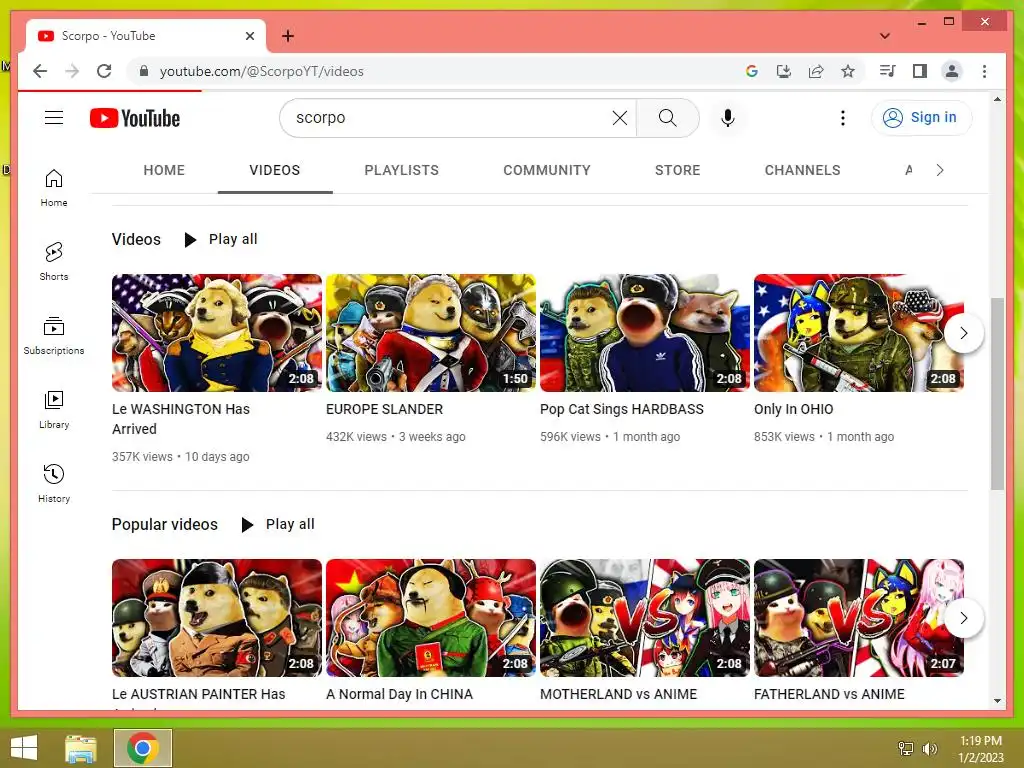This screenshot has height=768, width=1024.
Task: Click A Normal Day In CHINA thumbnail
Action: [x=431, y=618]
